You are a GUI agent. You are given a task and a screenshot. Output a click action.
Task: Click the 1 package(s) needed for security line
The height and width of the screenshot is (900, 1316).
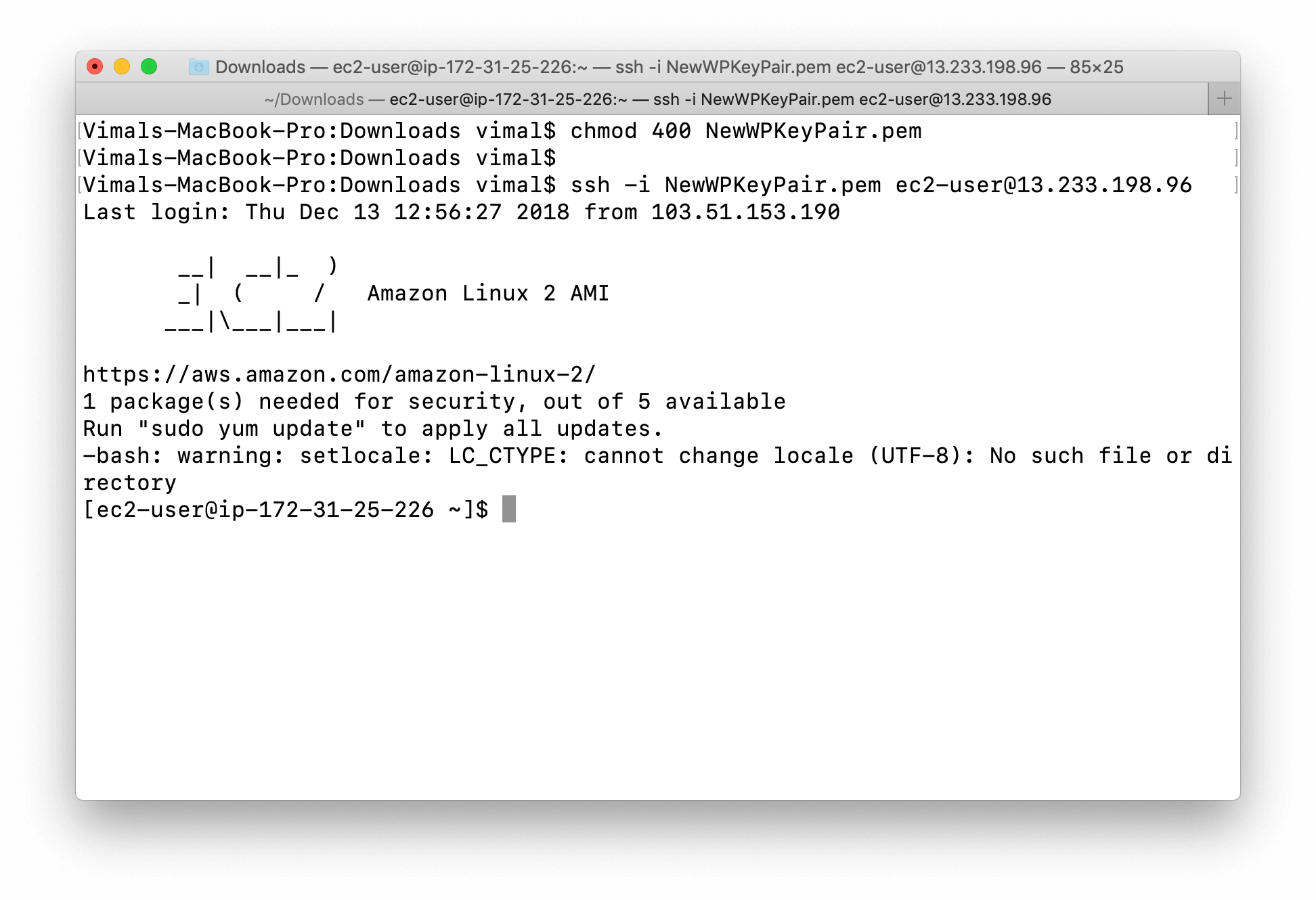[x=434, y=401]
